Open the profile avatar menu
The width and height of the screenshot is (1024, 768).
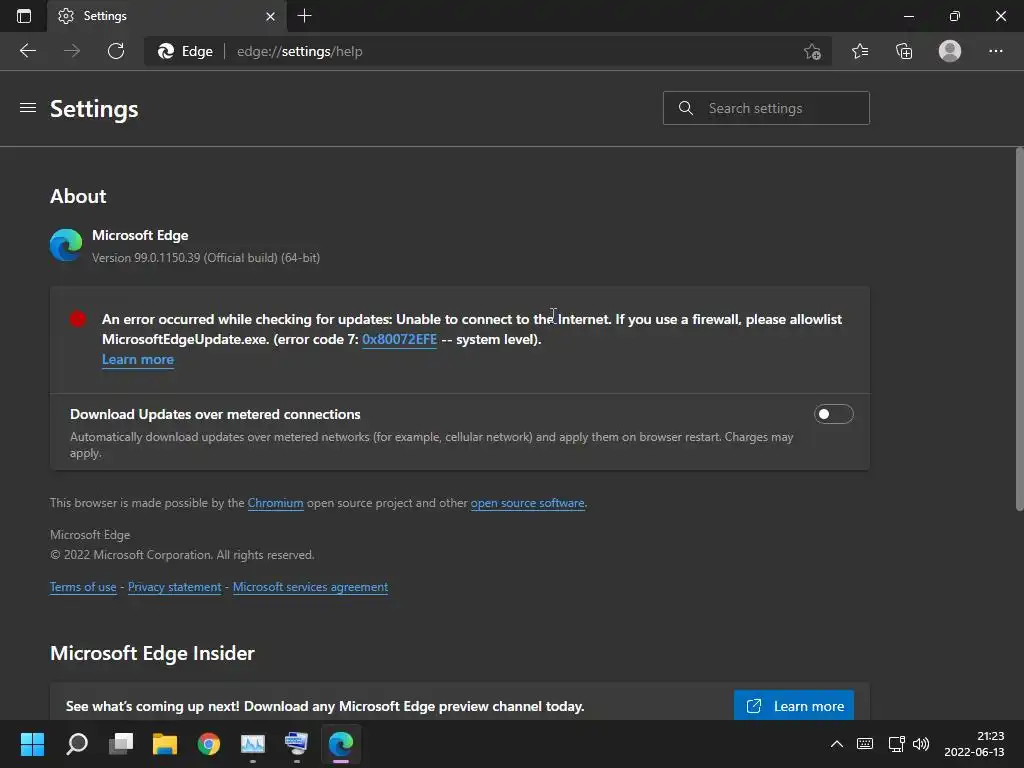click(950, 51)
